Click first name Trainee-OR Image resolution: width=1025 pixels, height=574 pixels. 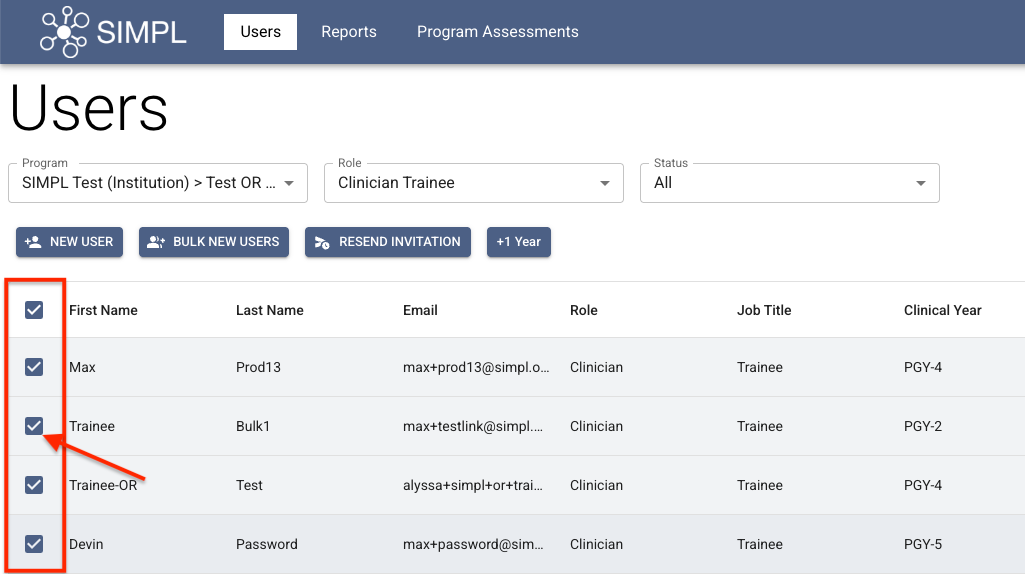(103, 485)
